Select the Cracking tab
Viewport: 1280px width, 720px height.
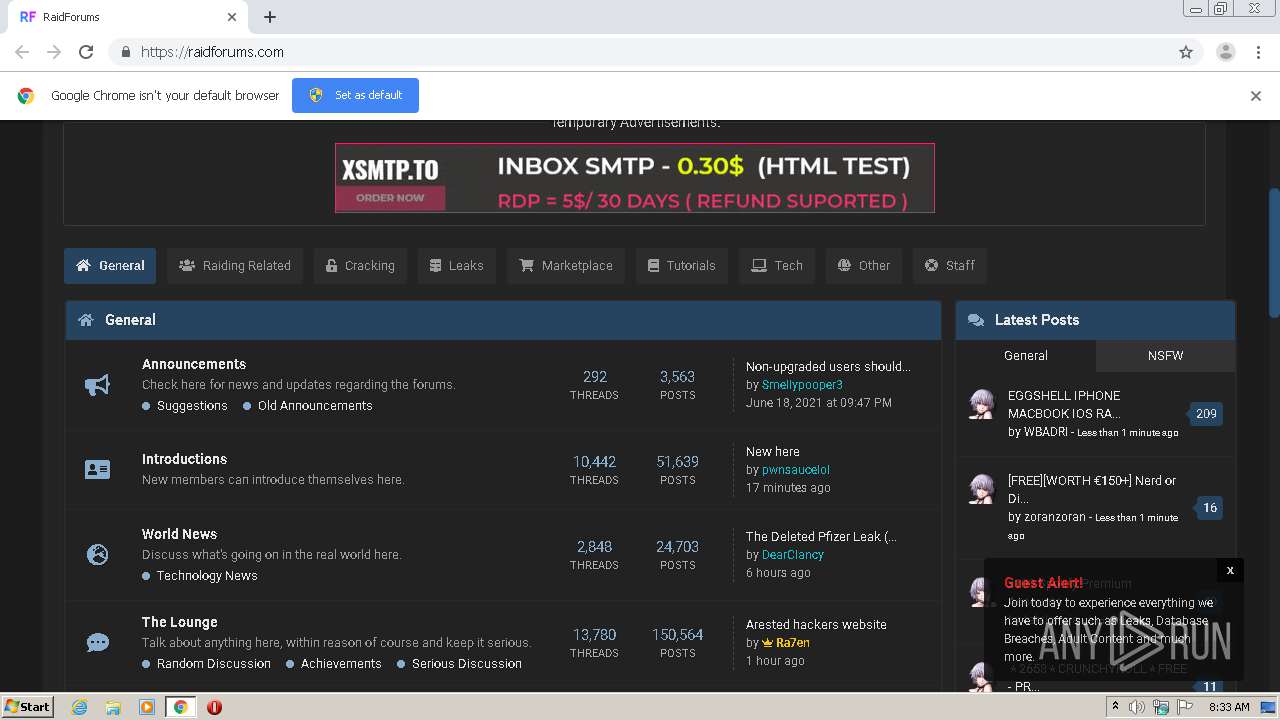[360, 266]
